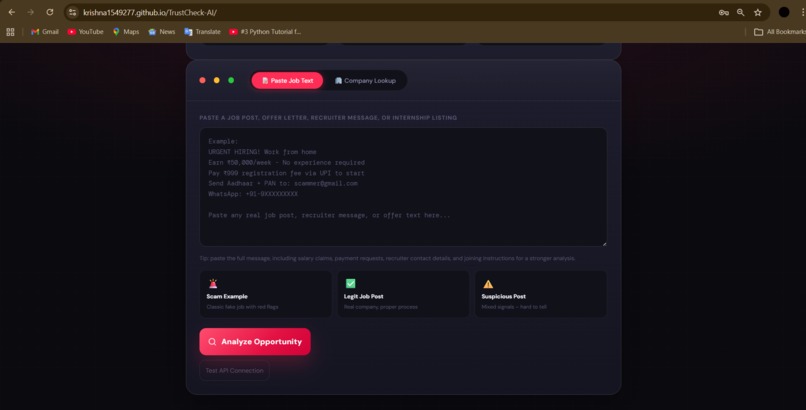Click the zoom magnifier icon in address bar

coord(741,12)
